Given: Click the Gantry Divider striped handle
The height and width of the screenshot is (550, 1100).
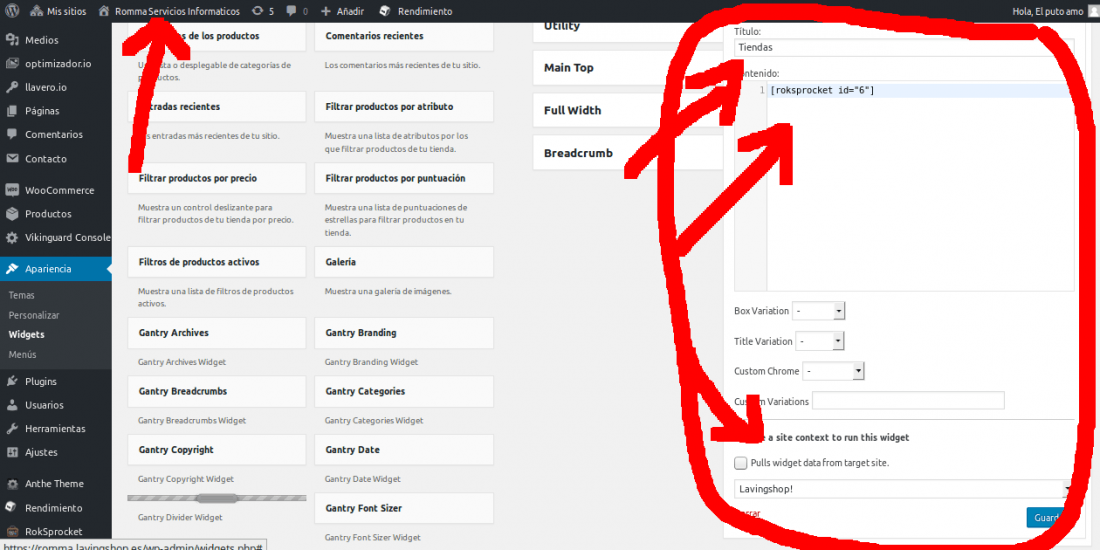Looking at the screenshot, I should point(217,498).
